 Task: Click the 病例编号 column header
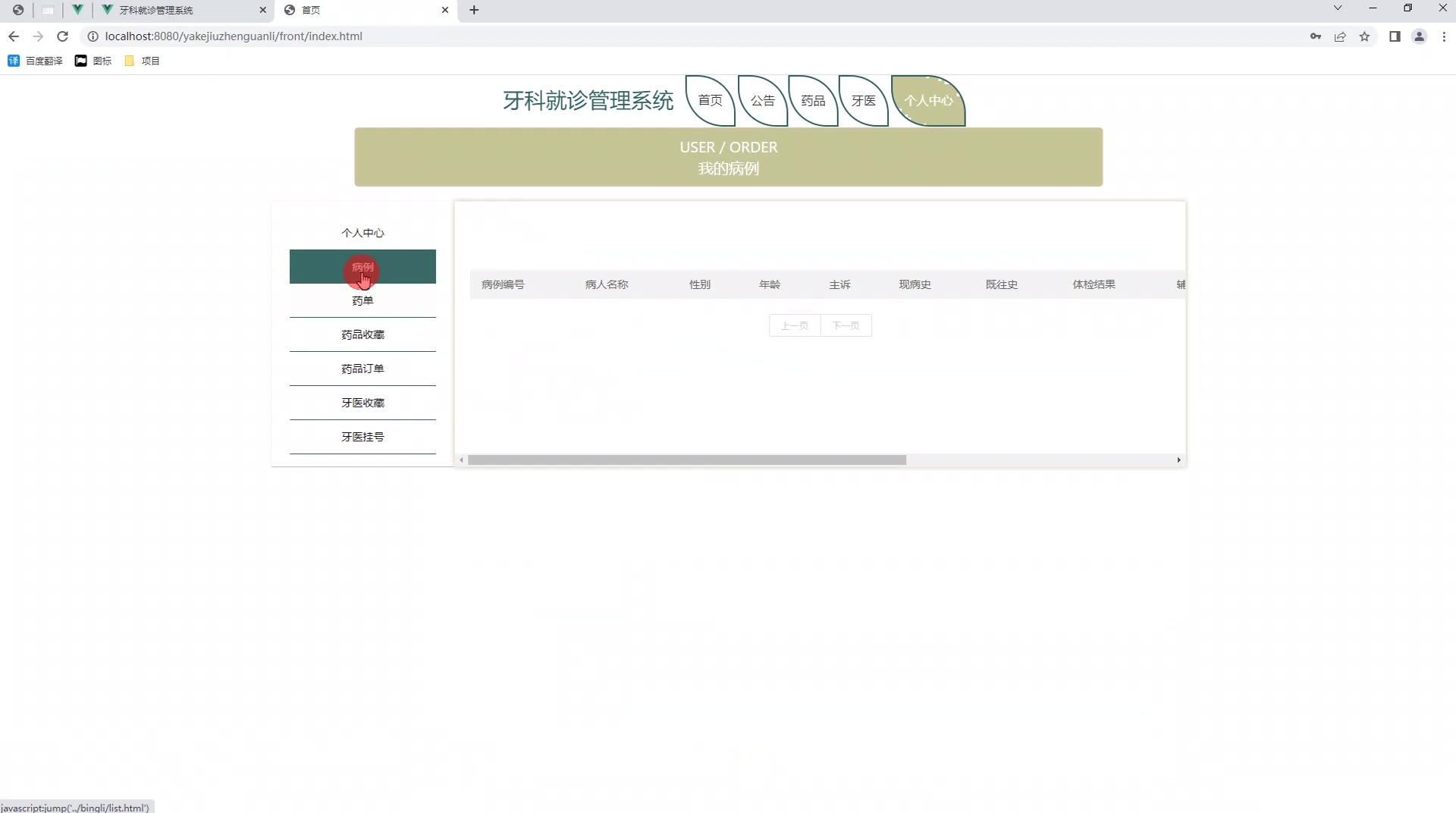click(x=503, y=284)
